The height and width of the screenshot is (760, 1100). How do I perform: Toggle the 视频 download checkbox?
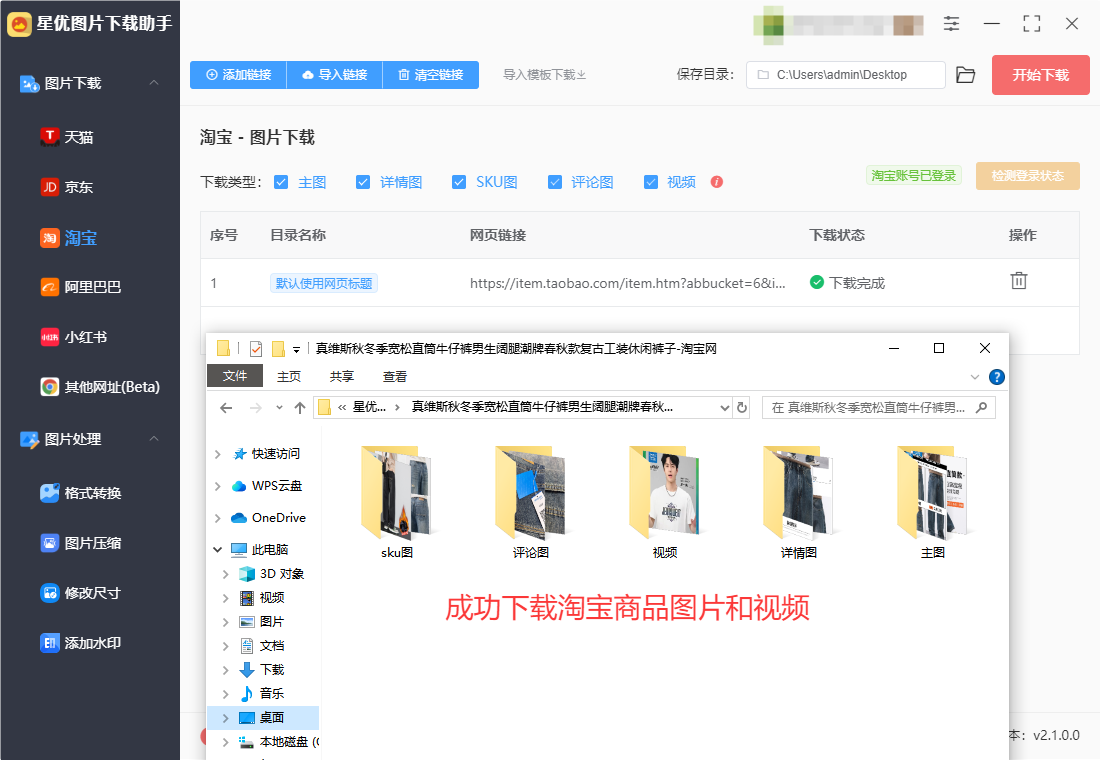coord(651,182)
